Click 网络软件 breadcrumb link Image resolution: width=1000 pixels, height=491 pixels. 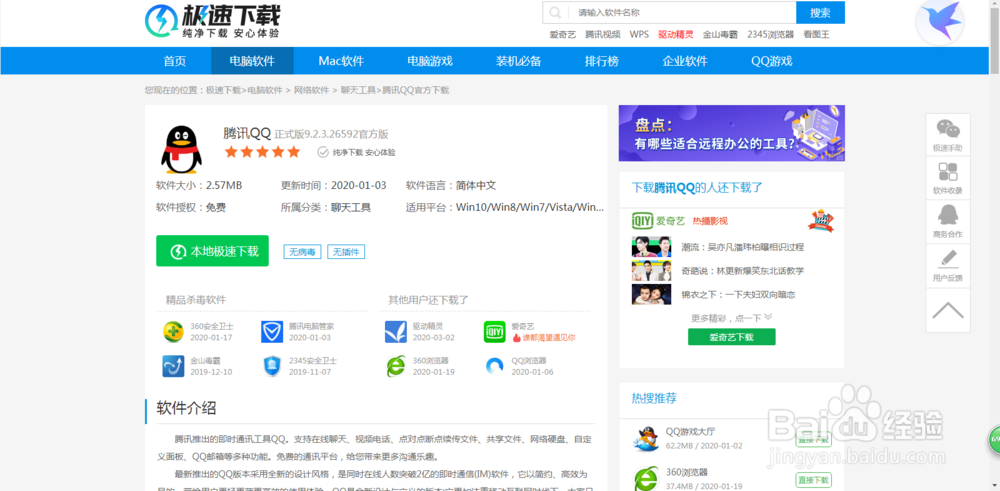311,91
